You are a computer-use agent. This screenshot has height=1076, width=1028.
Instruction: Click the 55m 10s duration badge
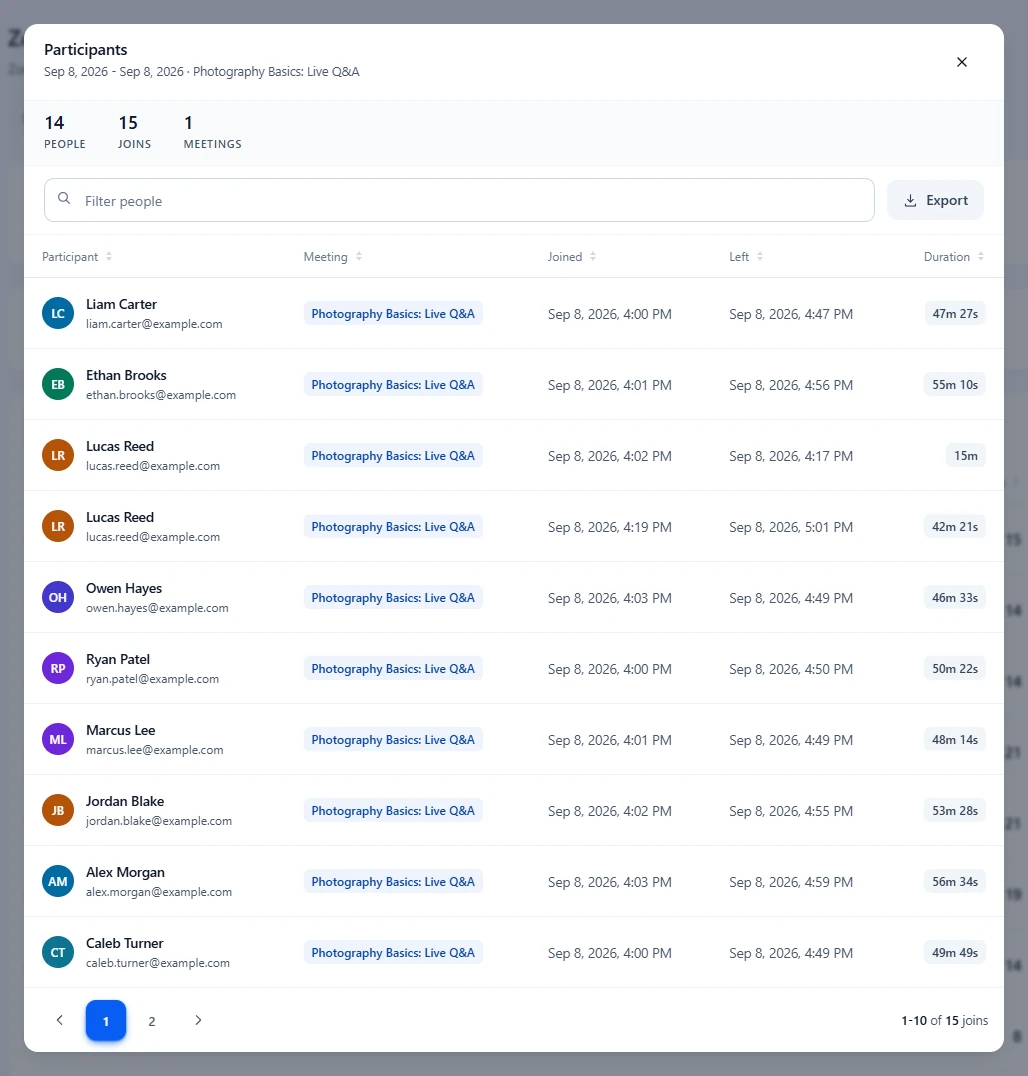click(x=955, y=385)
